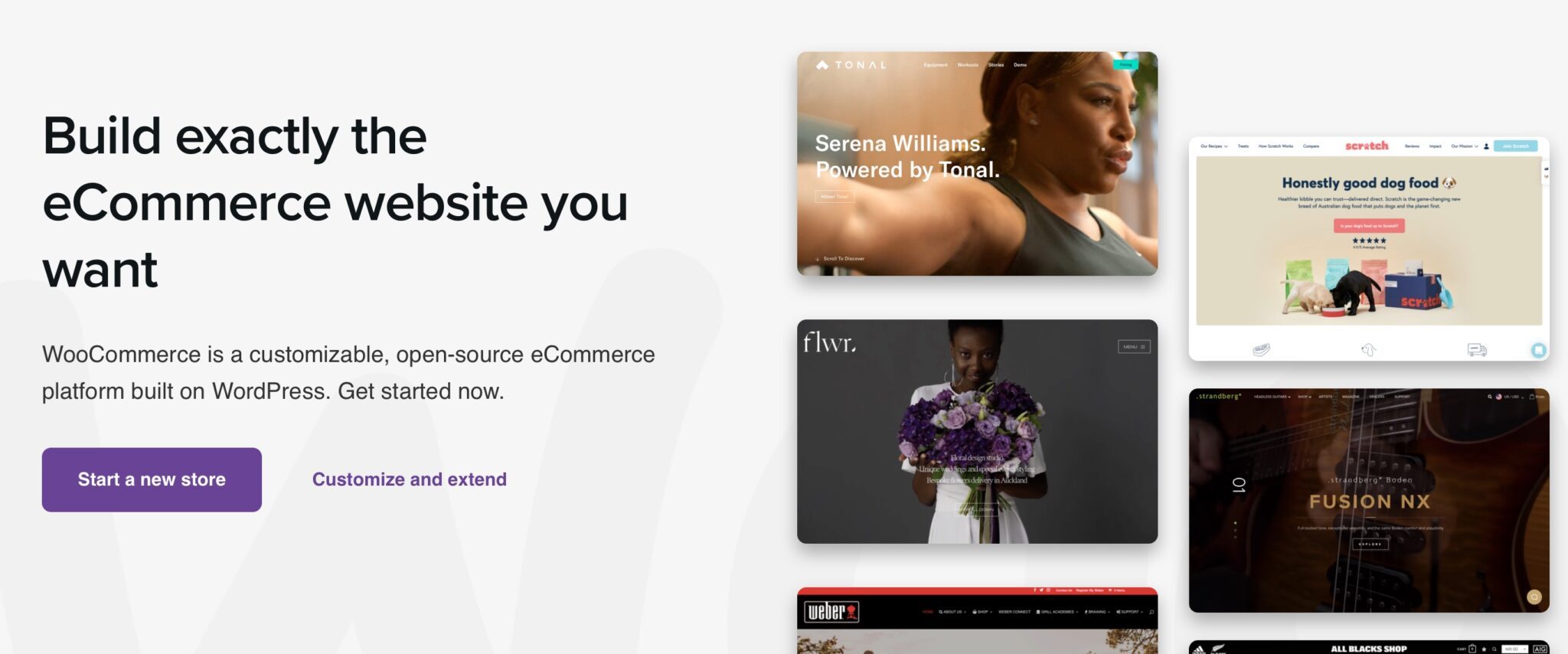Click the search icon on Weber site
The height and width of the screenshot is (654, 1568).
point(1151,612)
